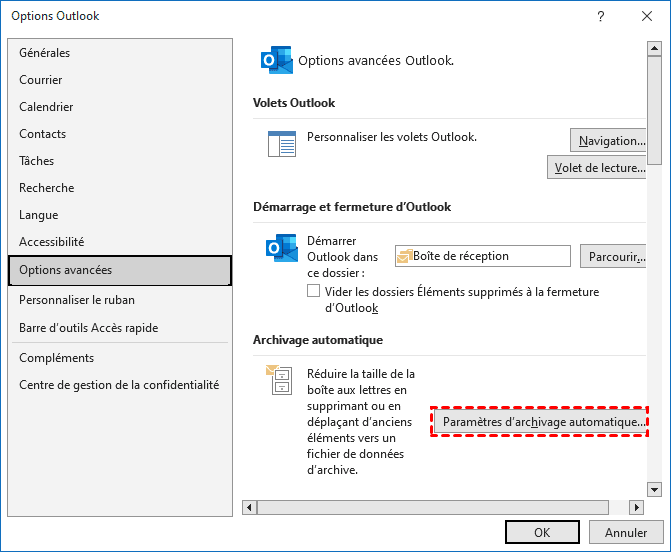Select Options avancées in sidebar

pos(120,270)
